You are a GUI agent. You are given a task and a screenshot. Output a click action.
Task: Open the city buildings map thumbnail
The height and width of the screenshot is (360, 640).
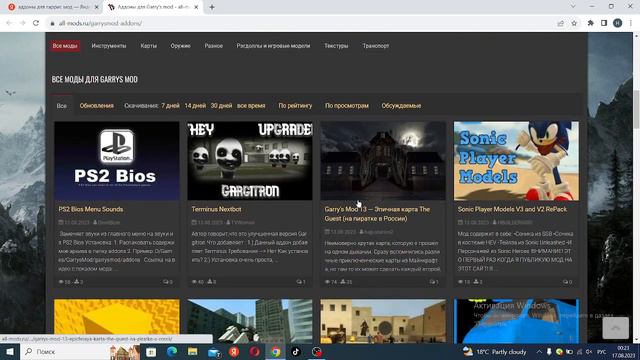coord(250,321)
